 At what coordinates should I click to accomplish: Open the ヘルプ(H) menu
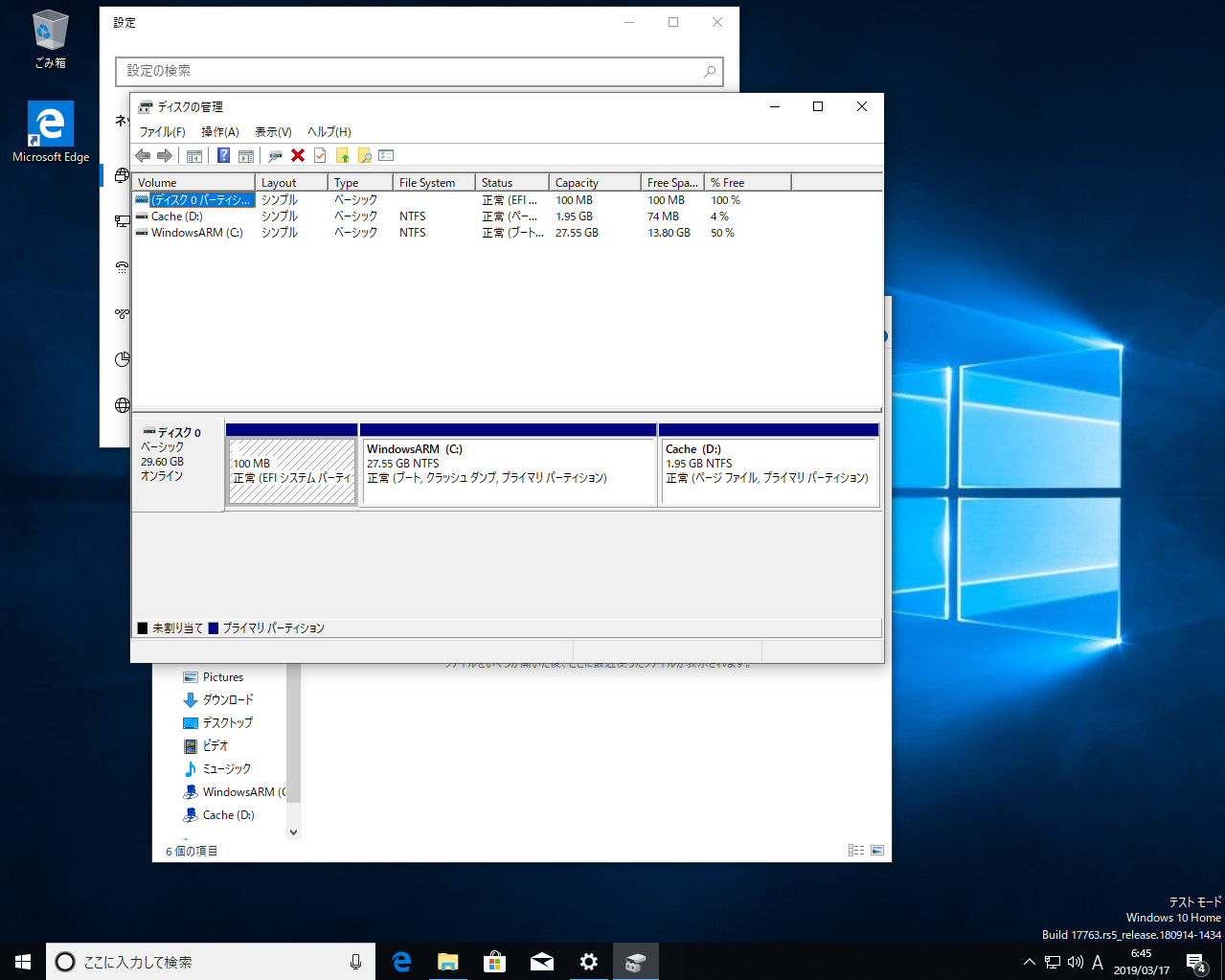pyautogui.click(x=329, y=132)
